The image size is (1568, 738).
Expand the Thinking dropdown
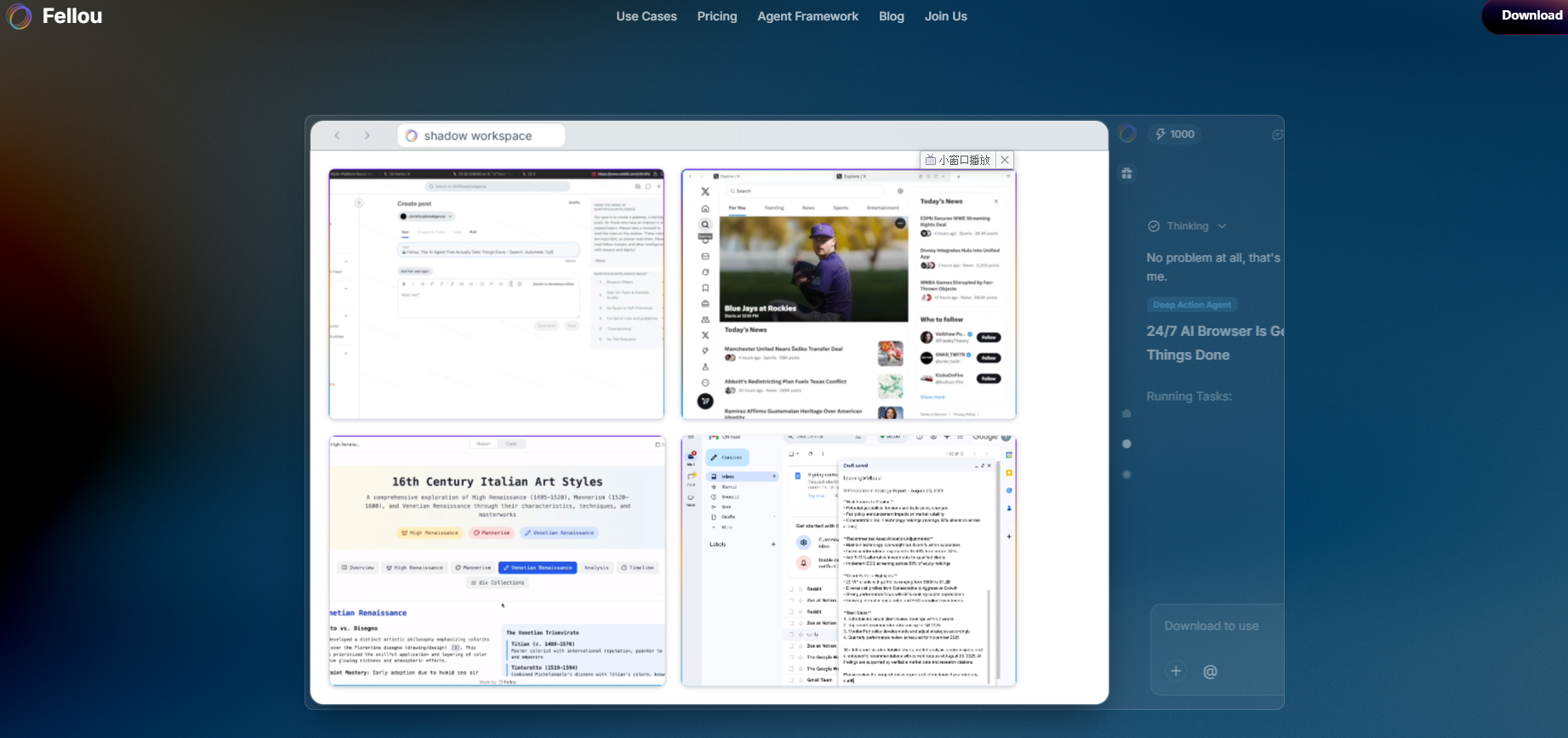coord(1222,226)
